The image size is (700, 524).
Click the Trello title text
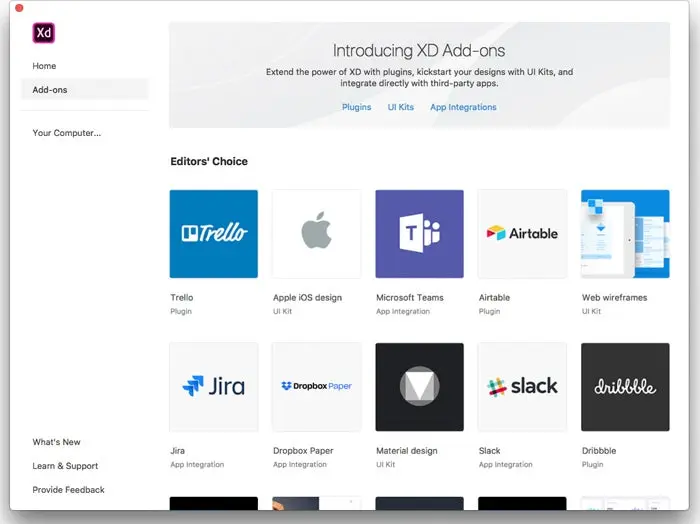coord(182,297)
